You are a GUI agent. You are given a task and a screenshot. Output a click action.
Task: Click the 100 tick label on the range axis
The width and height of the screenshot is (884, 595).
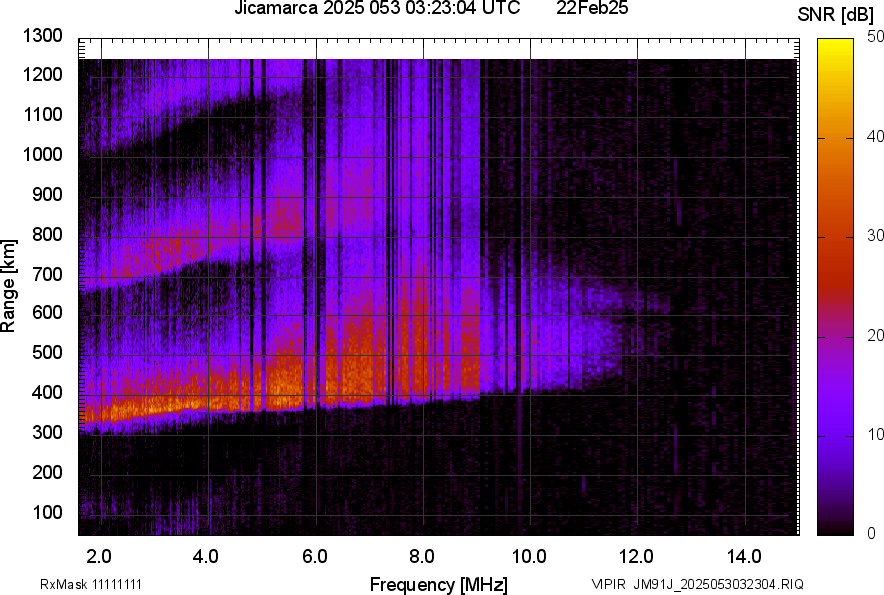48,512
